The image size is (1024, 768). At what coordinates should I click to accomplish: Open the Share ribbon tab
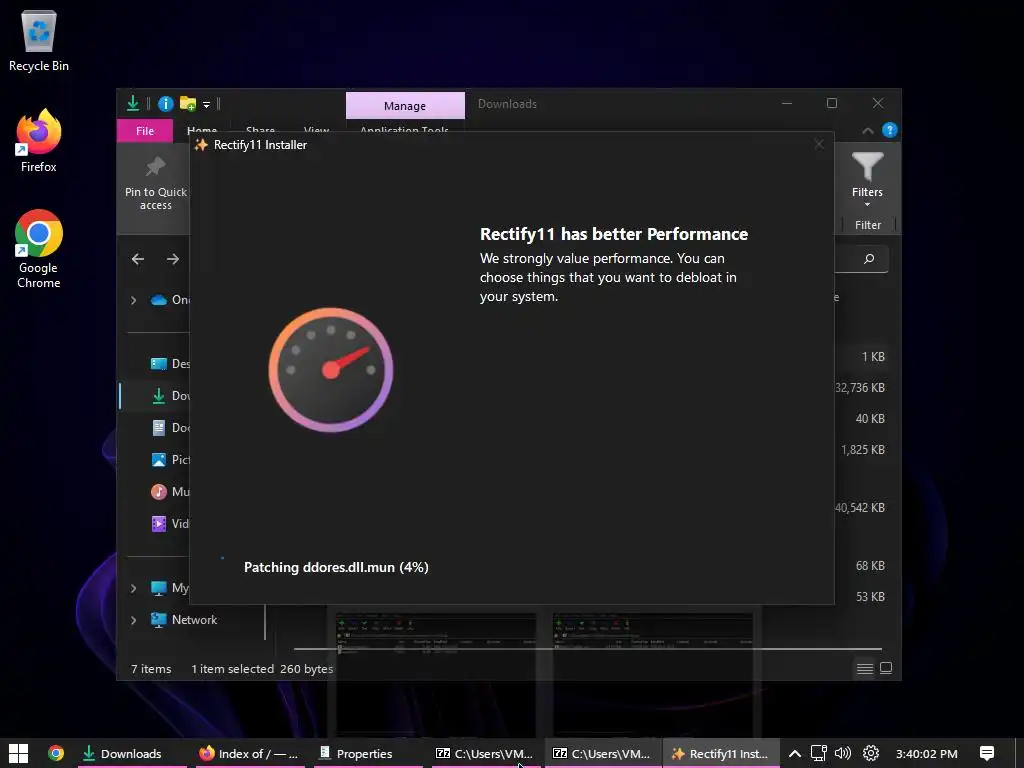point(260,130)
